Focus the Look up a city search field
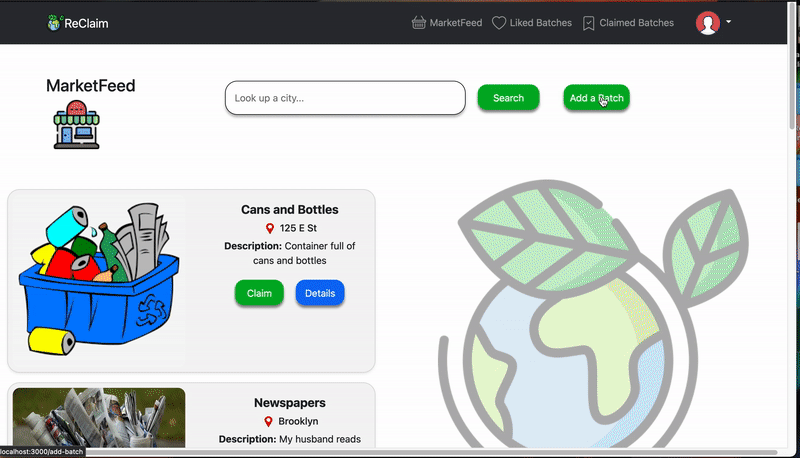Viewport: 800px width, 458px height. (x=345, y=98)
